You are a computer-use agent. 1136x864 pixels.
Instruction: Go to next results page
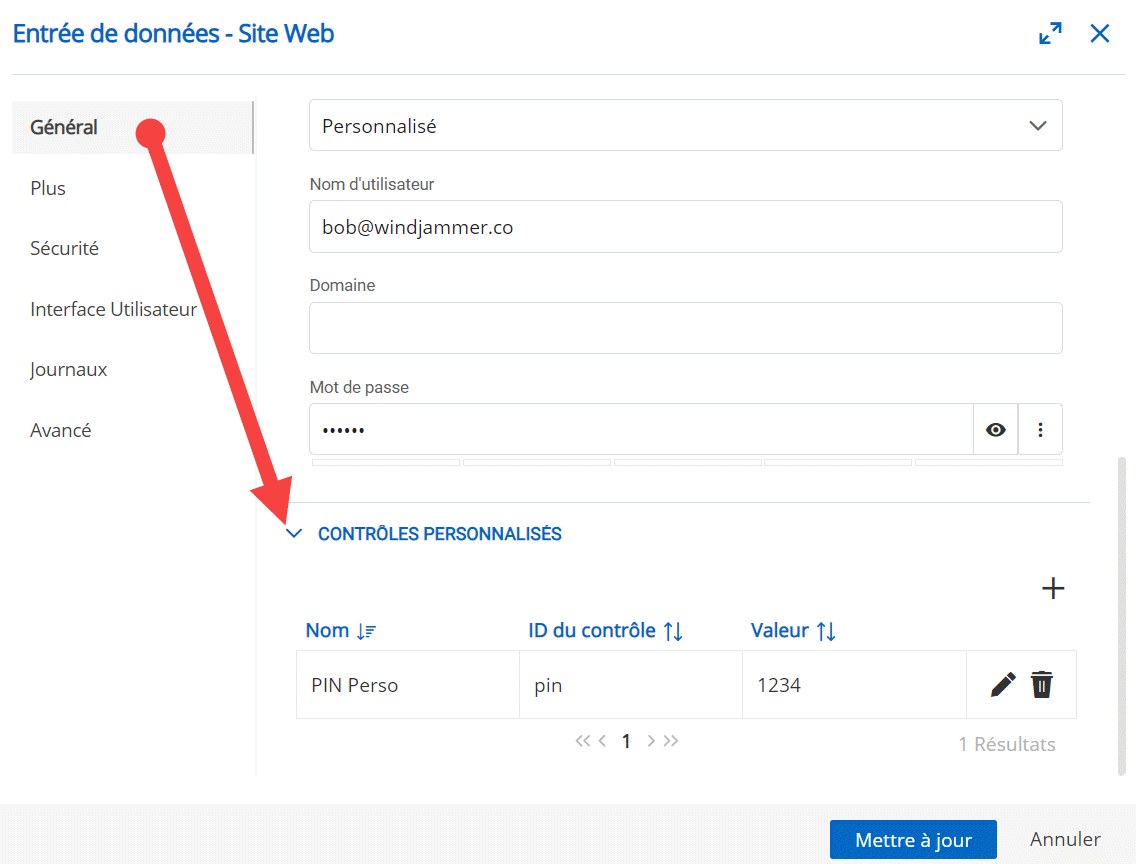(651, 741)
